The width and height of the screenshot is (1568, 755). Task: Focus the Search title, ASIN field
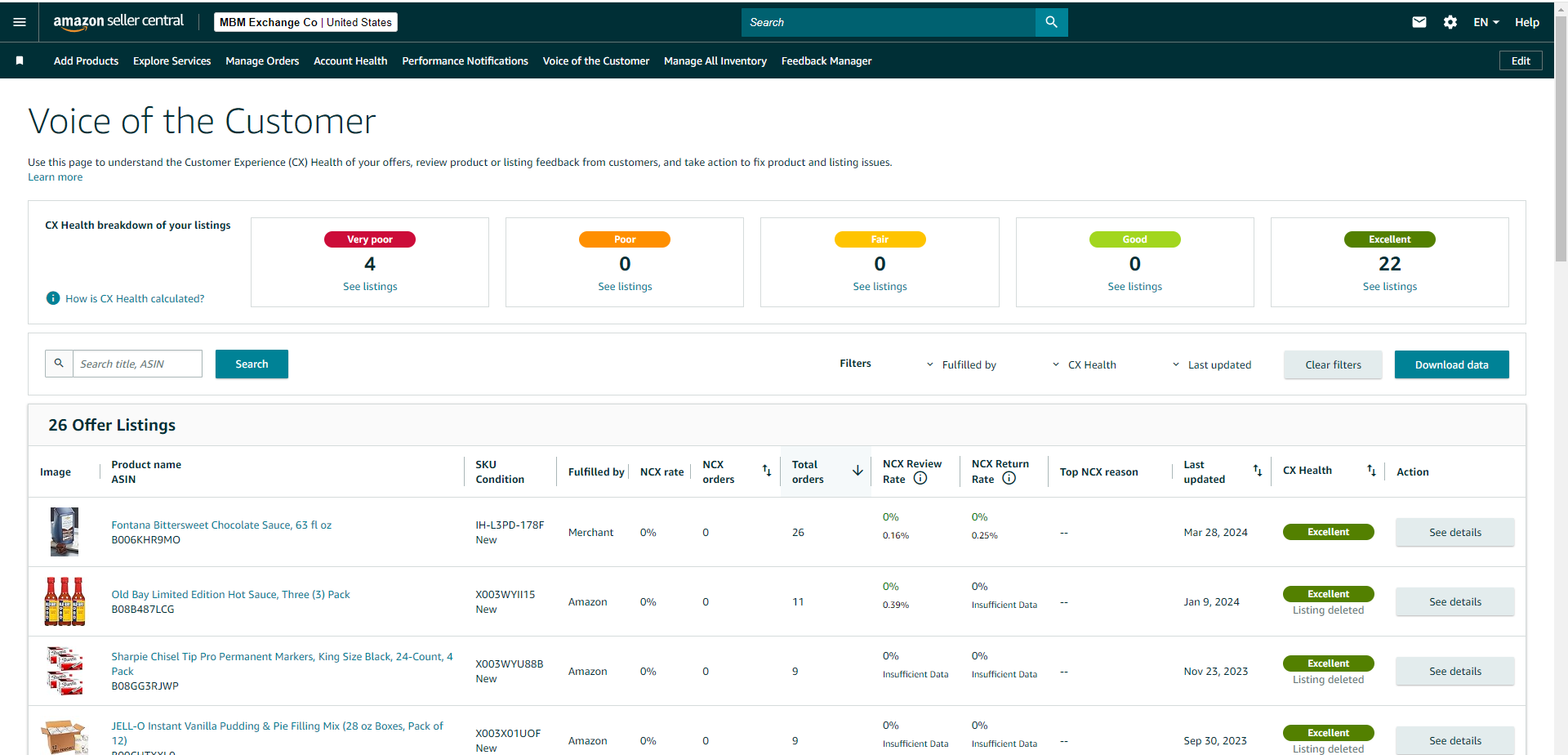click(x=137, y=364)
